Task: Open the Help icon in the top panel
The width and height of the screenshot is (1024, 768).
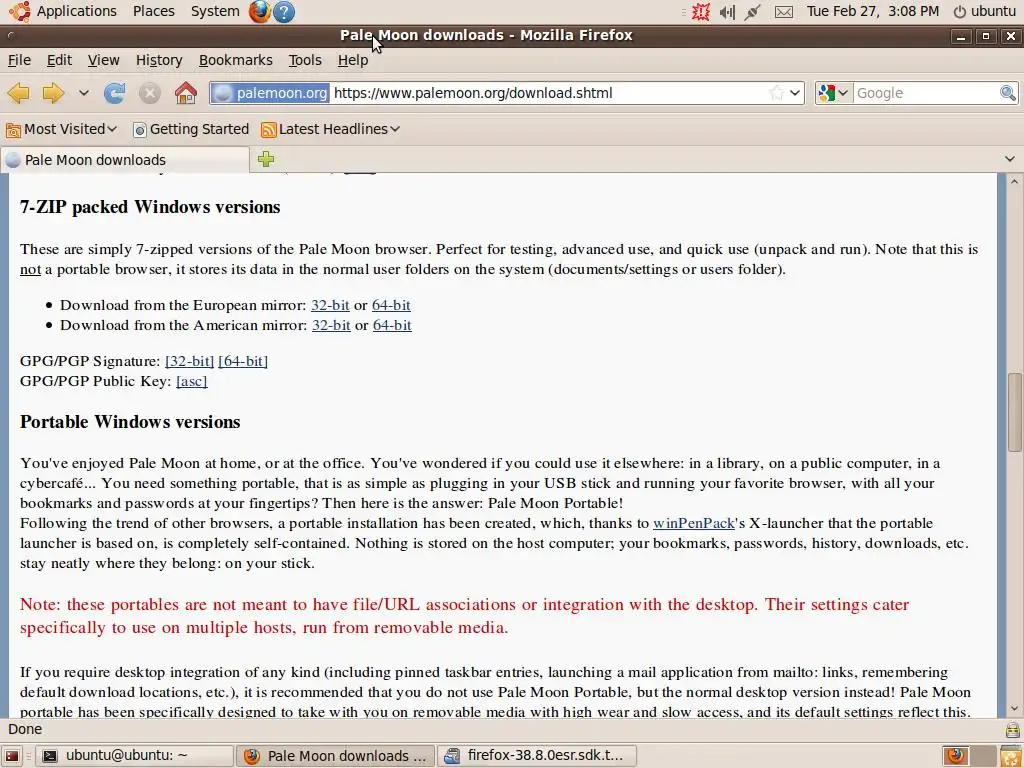Action: (284, 11)
